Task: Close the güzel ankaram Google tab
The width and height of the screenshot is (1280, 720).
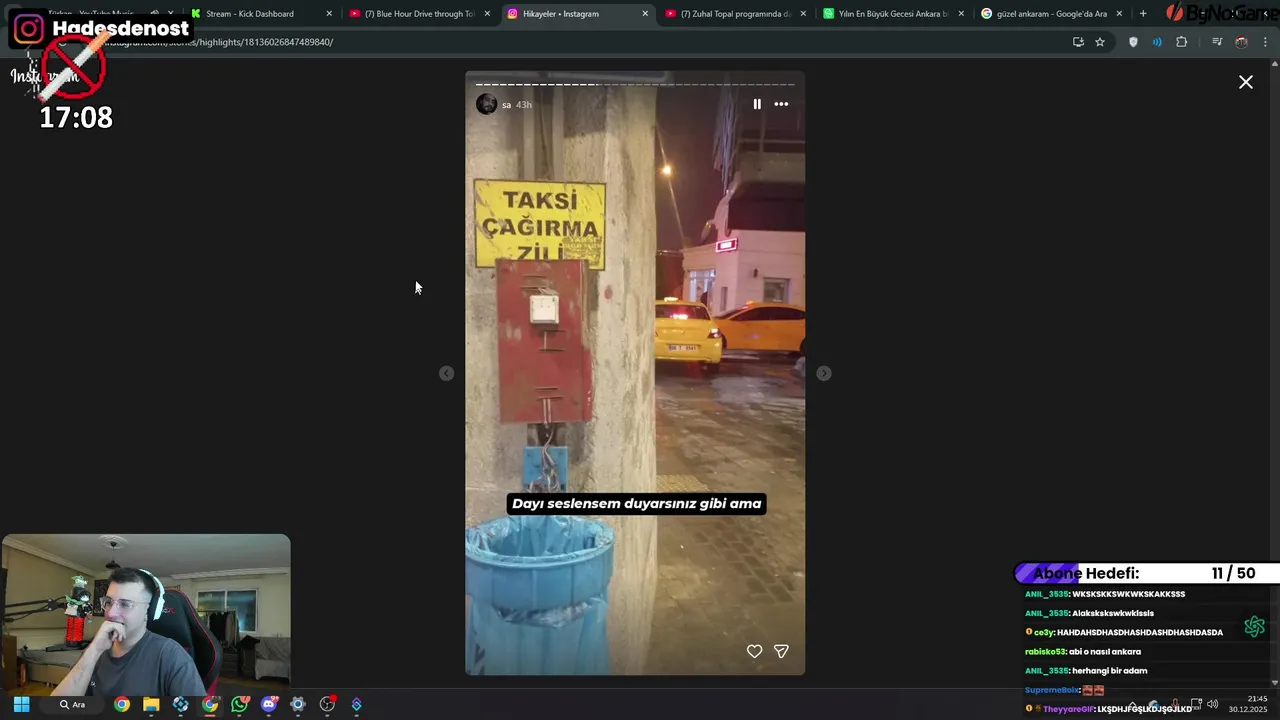Action: 1119,14
